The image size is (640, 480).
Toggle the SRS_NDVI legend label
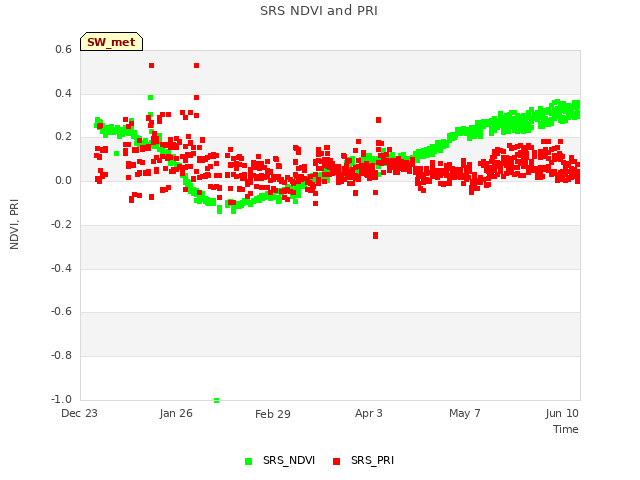point(289,460)
